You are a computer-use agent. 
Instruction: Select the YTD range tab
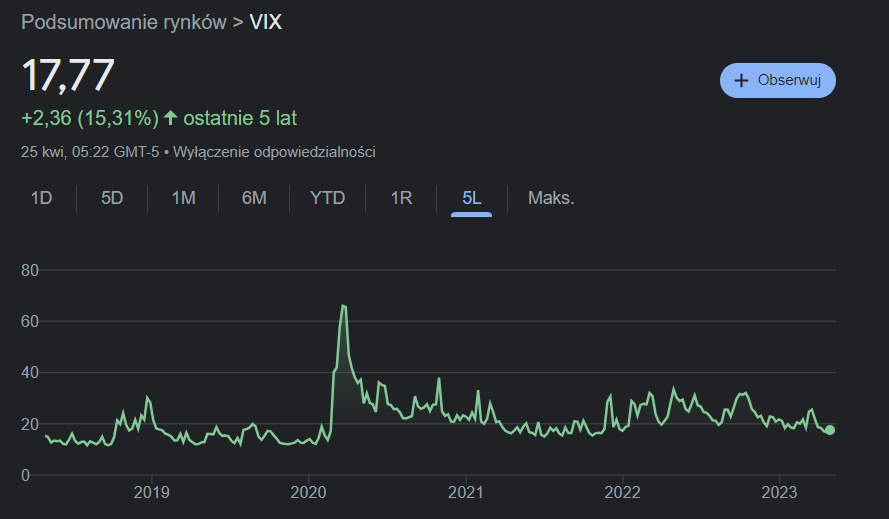[x=327, y=198]
